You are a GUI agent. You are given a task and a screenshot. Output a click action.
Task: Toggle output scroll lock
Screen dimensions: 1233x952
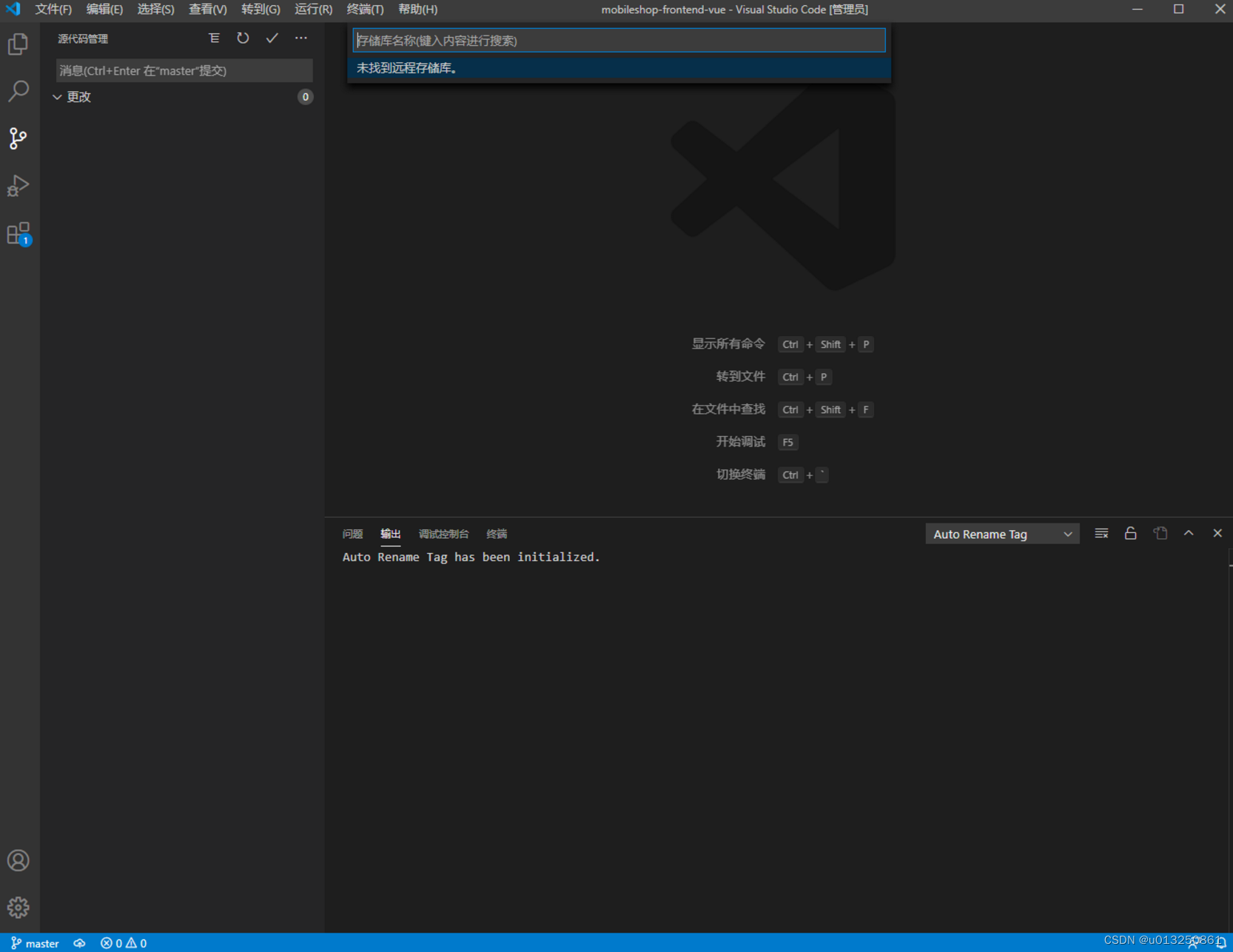(1130, 534)
